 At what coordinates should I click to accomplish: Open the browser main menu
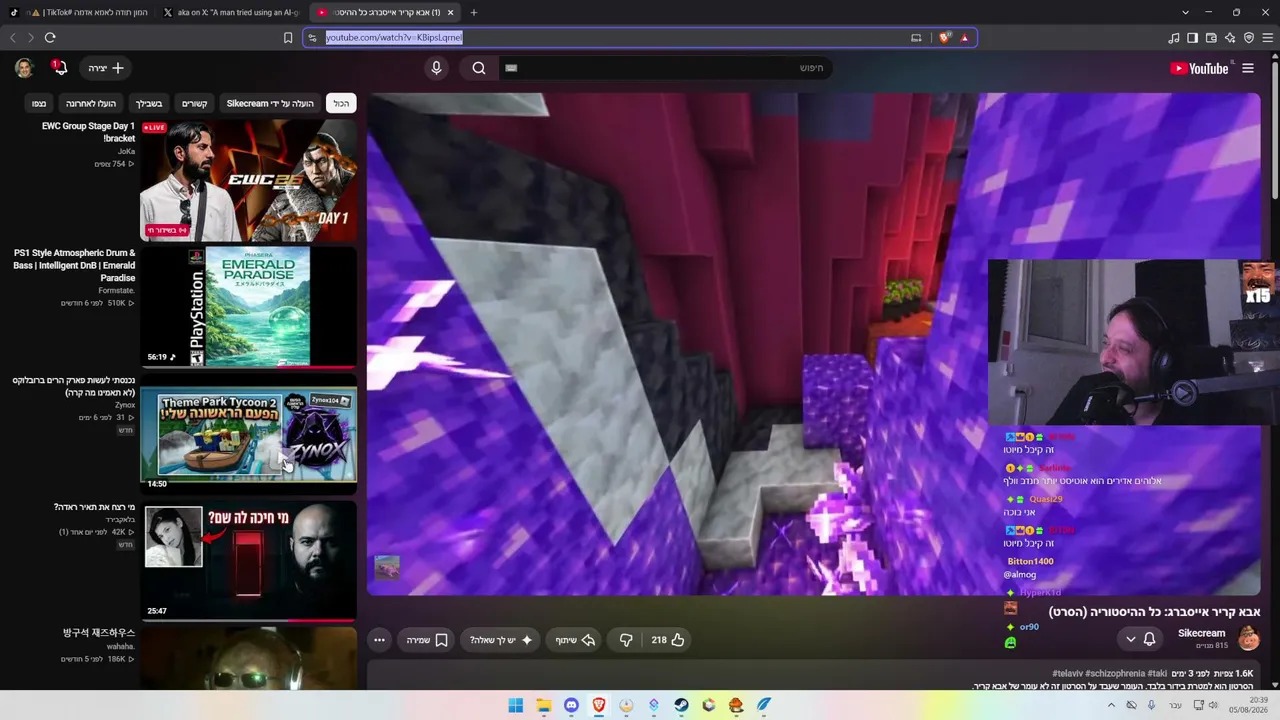[1268, 38]
